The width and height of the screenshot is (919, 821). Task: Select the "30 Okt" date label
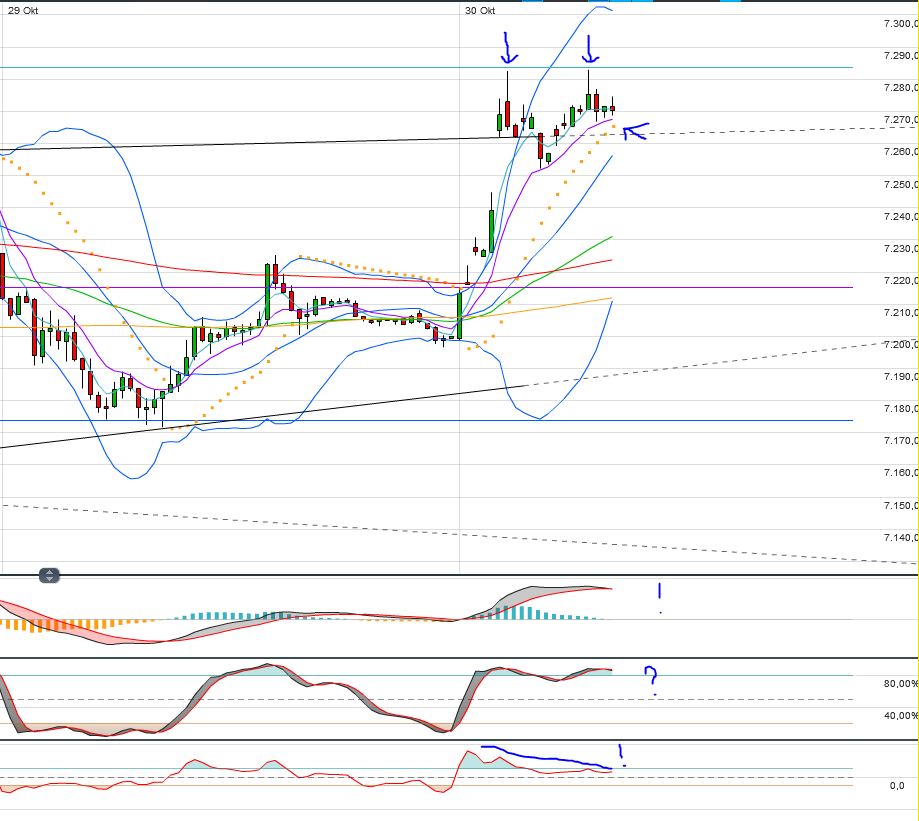(x=480, y=11)
